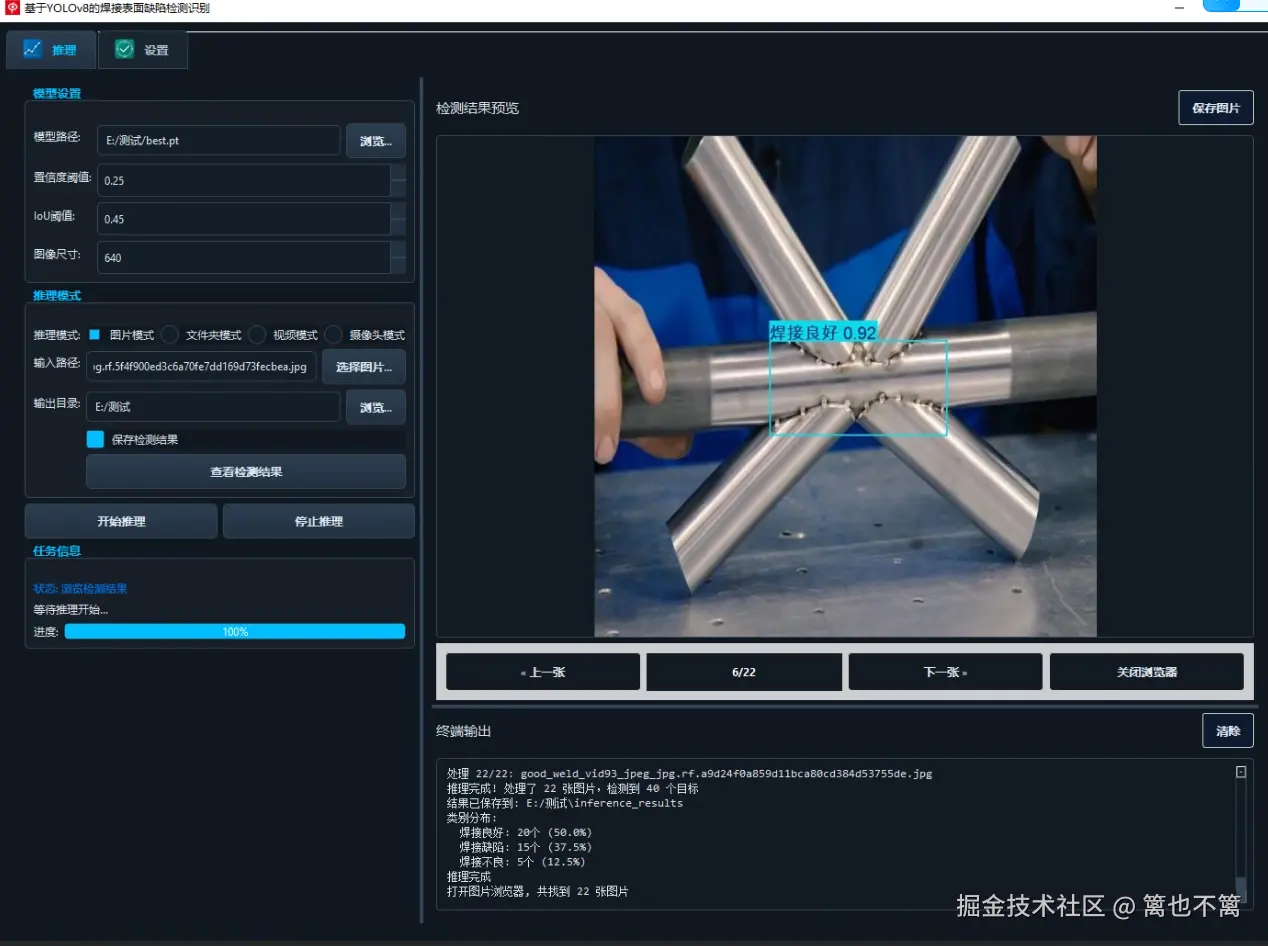
Task: Open the 设置 tab
Action: tap(143, 49)
